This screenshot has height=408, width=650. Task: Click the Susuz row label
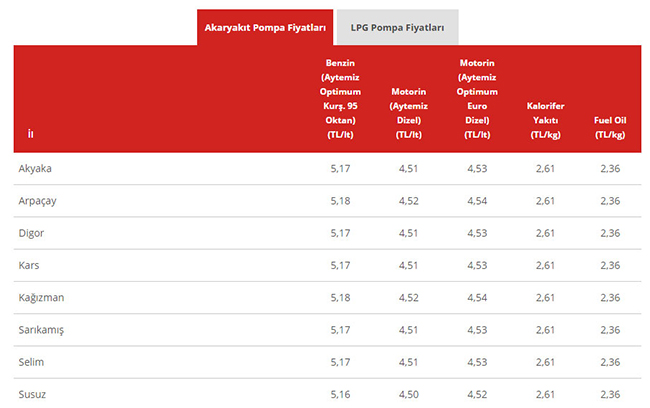32,394
